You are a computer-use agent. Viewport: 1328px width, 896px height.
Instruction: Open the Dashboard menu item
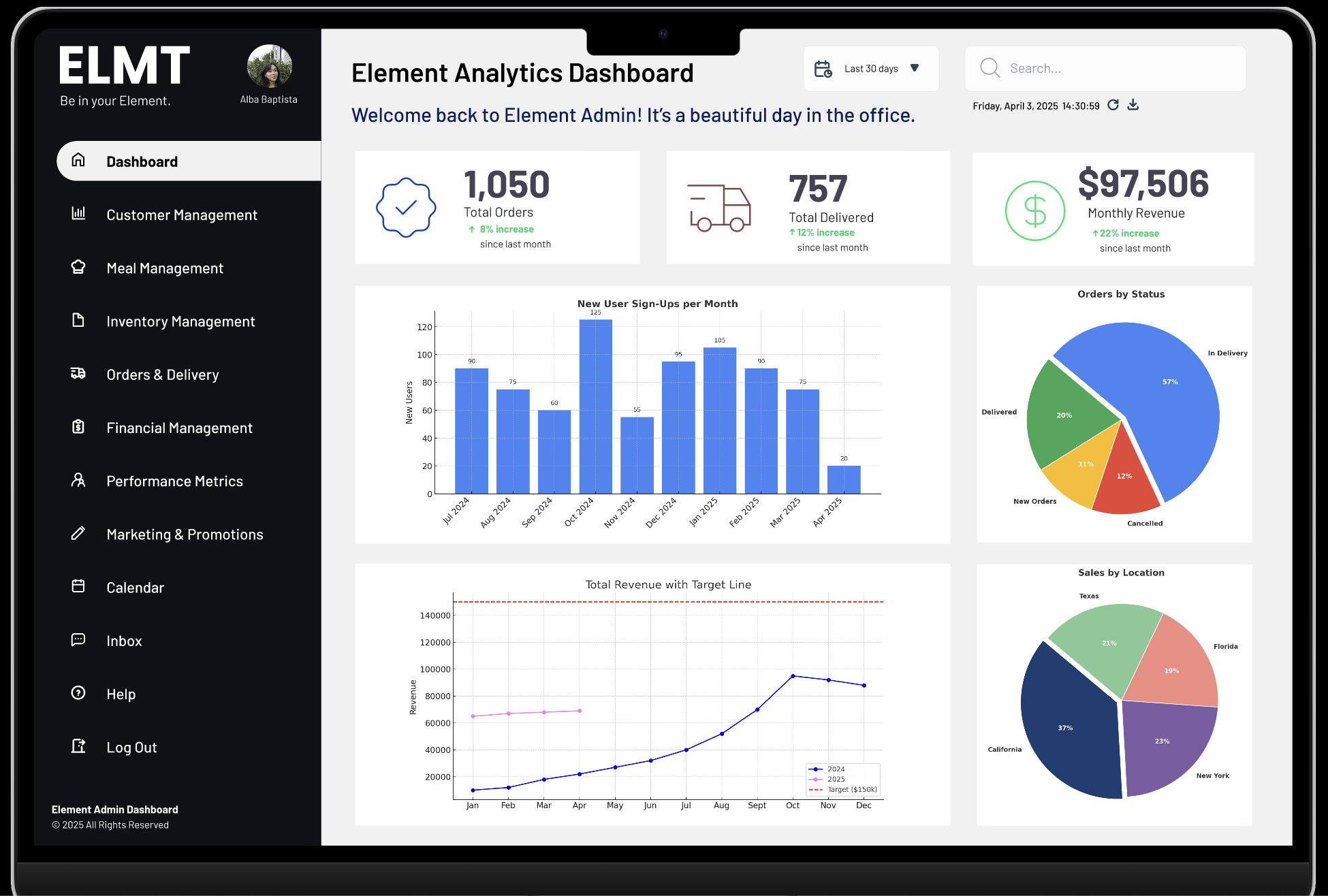[x=189, y=161]
